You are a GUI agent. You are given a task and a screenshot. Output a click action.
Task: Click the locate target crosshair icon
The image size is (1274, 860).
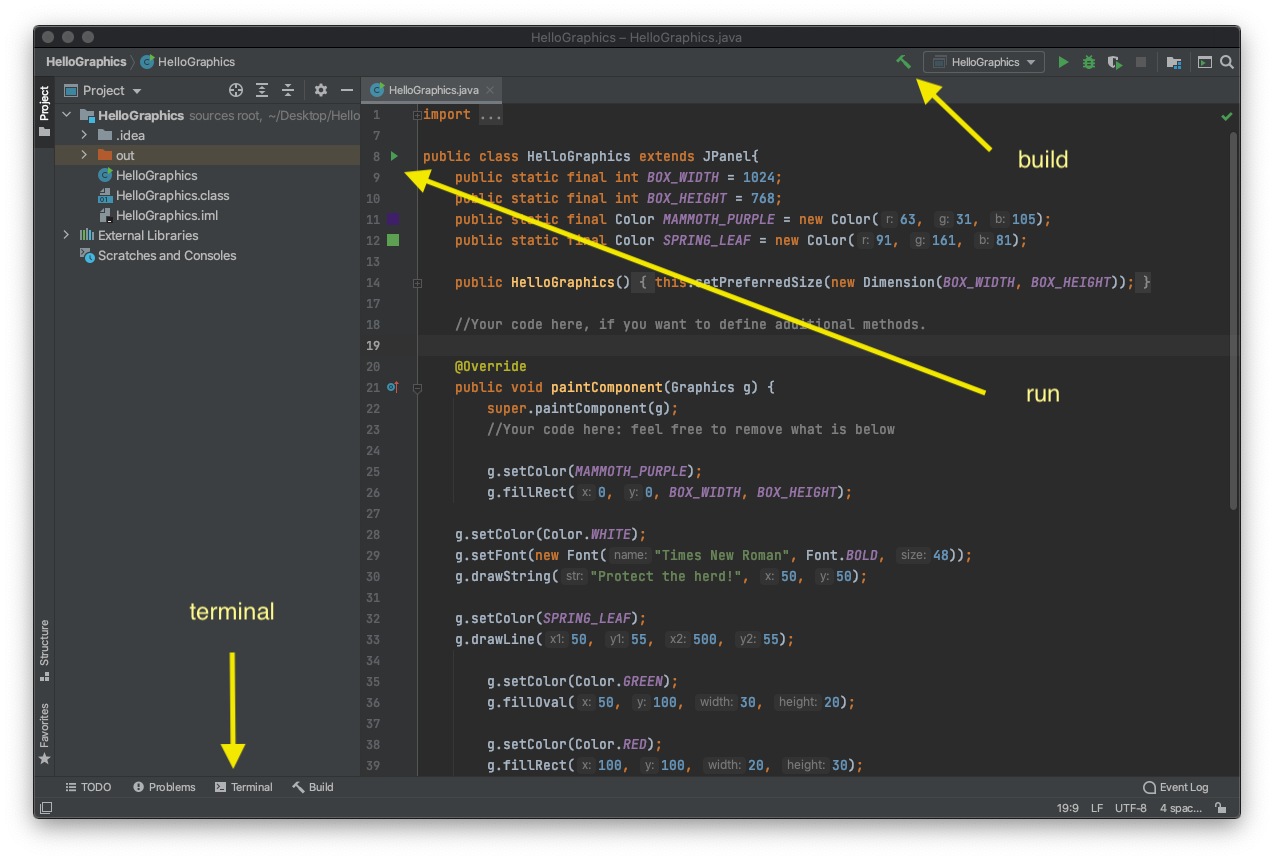(x=236, y=90)
